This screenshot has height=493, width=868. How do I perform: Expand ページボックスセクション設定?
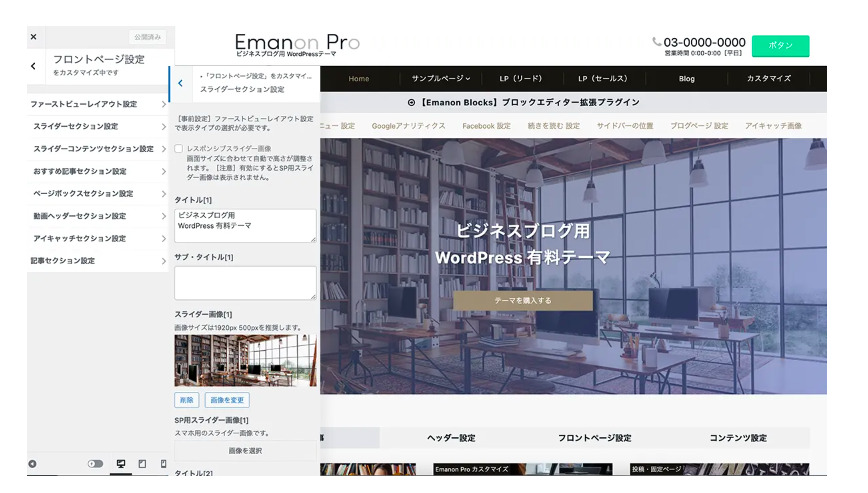pos(98,194)
